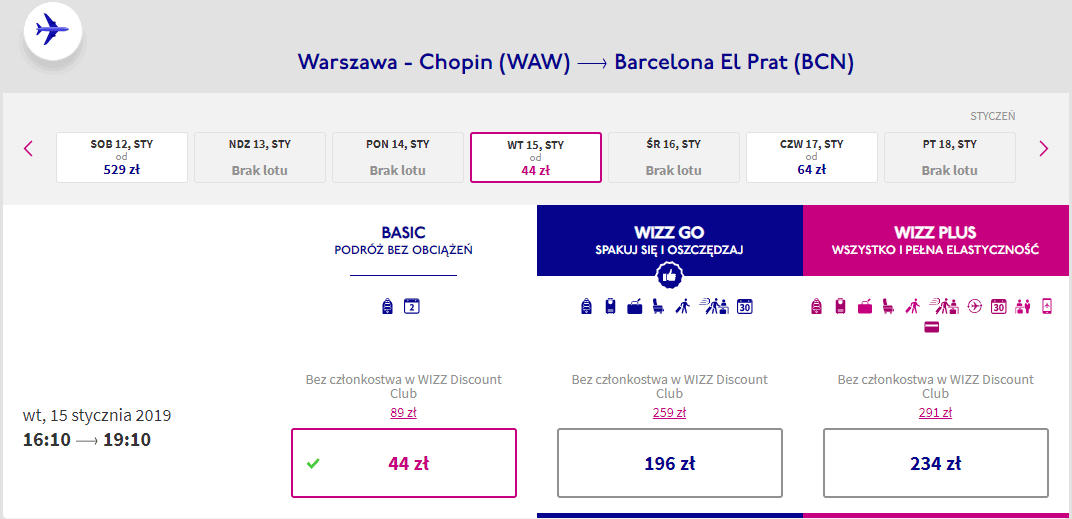
Task: Click the WIZZ PLUS credit card icon
Action: pos(931,327)
